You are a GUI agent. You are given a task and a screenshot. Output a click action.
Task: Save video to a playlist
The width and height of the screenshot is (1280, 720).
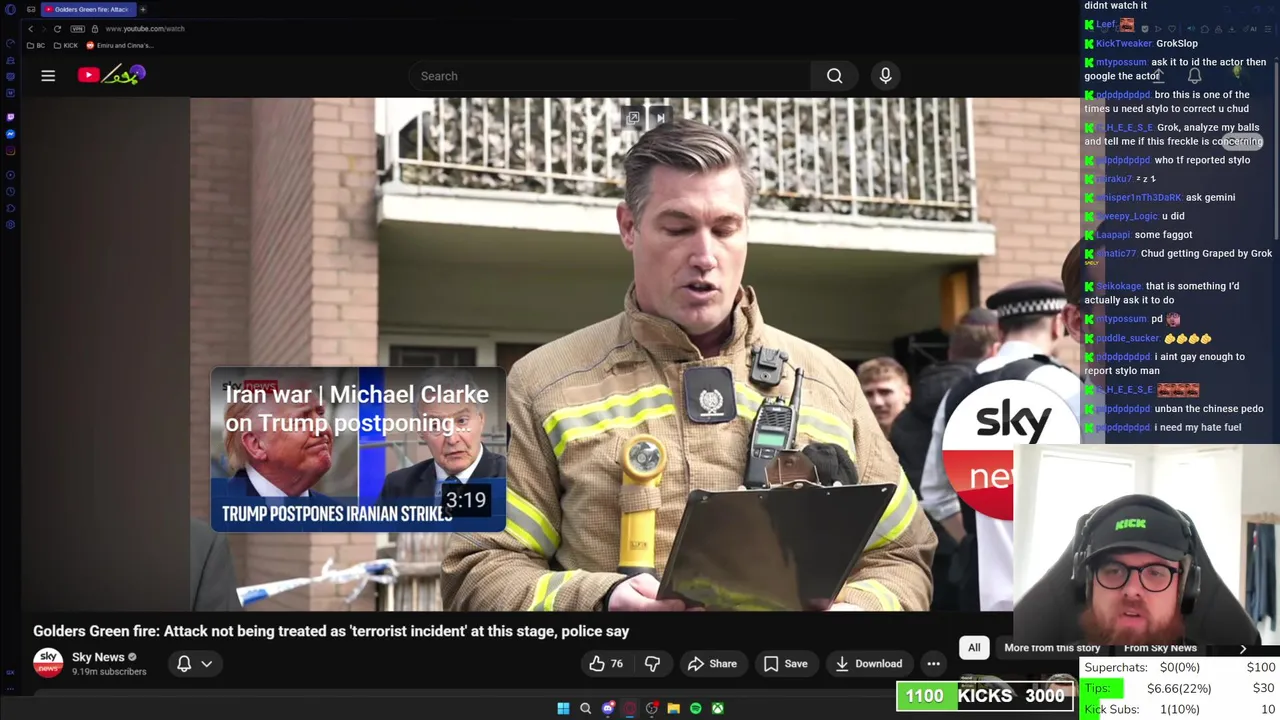click(x=785, y=663)
